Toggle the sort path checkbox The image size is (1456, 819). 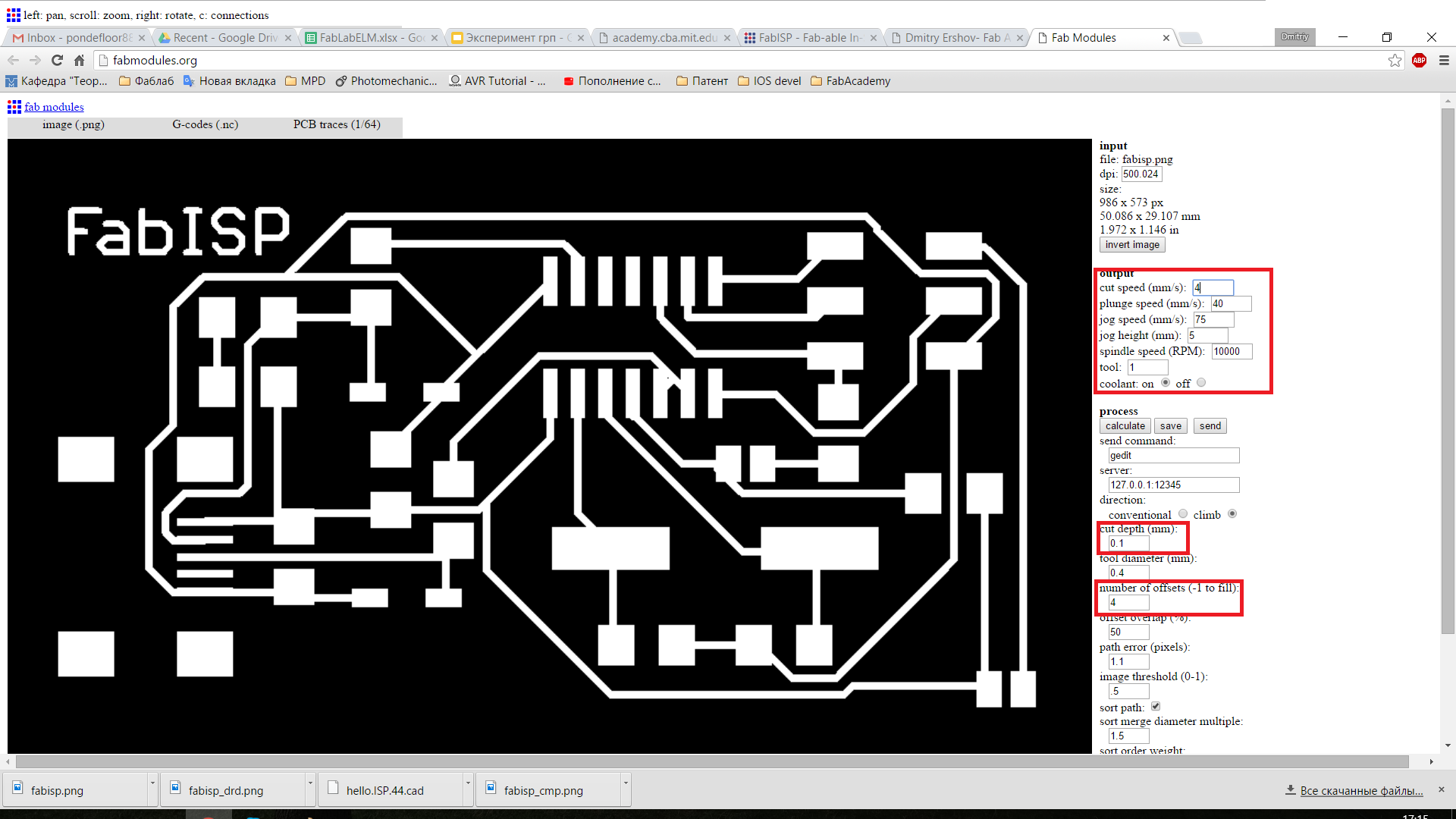[x=1156, y=707]
